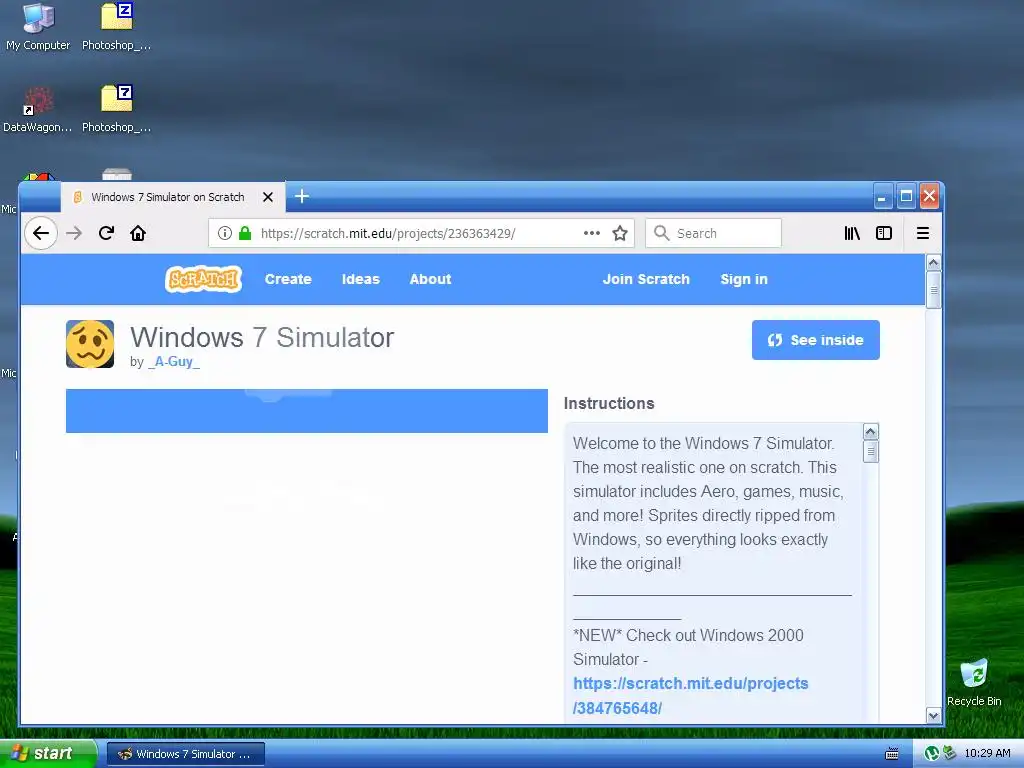Viewport: 1024px width, 768px height.
Task: Open a new browser tab
Action: [x=302, y=196]
